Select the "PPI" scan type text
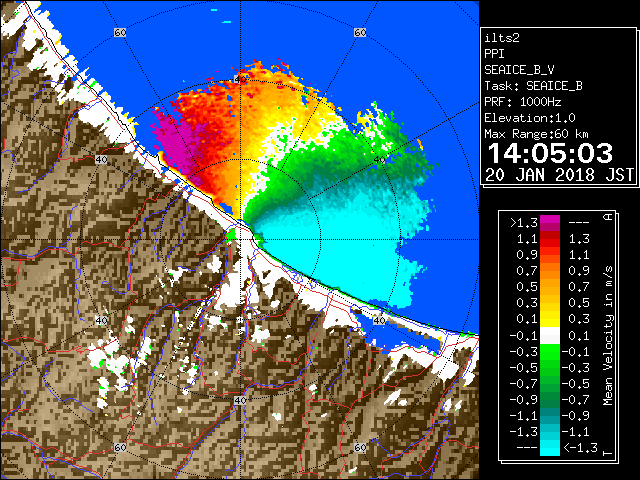This screenshot has height=480, width=640. tap(494, 54)
